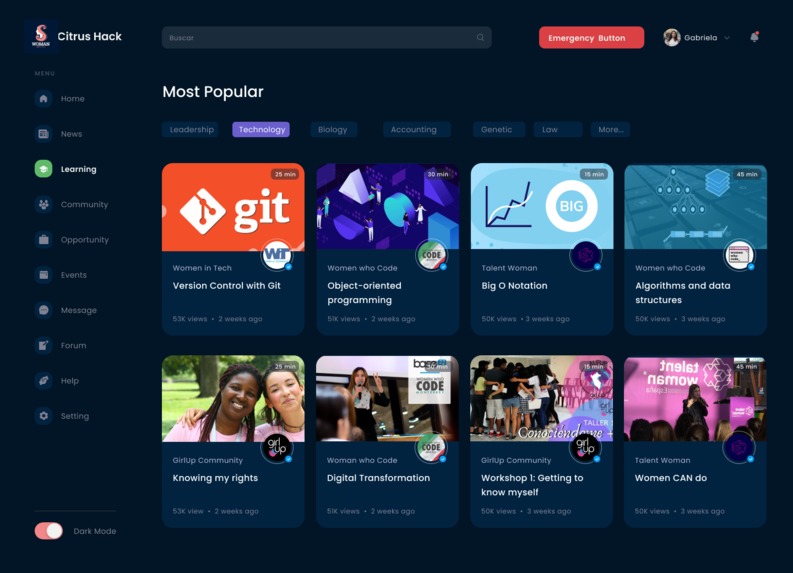The image size is (793, 573).
Task: Open the orange git course thumbnail
Action: [x=233, y=207]
